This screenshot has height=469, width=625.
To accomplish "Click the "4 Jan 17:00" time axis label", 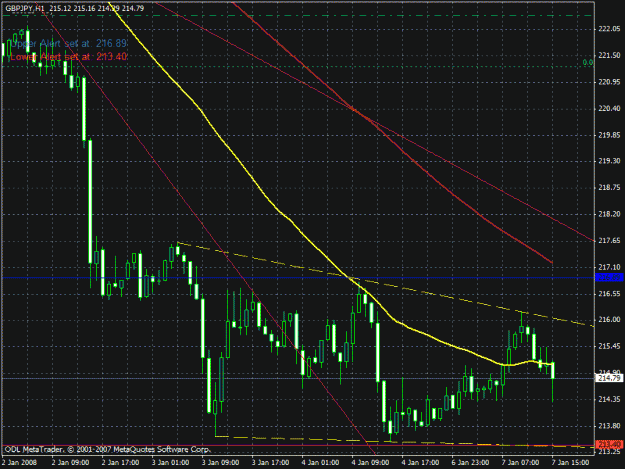I will tap(420, 462).
